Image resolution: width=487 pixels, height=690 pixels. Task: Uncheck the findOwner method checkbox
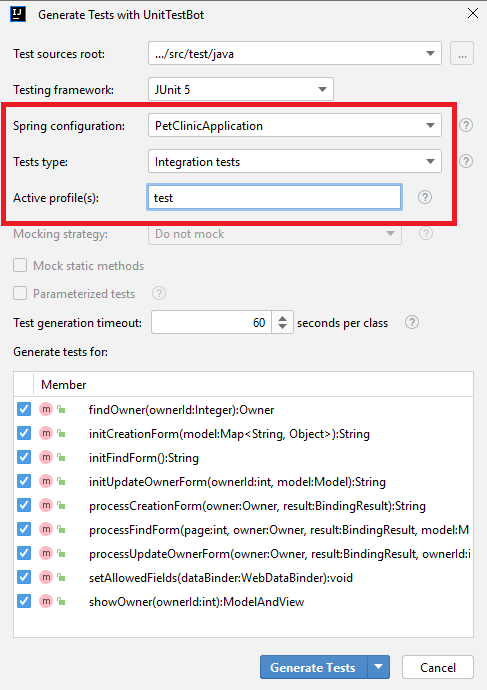click(x=24, y=409)
